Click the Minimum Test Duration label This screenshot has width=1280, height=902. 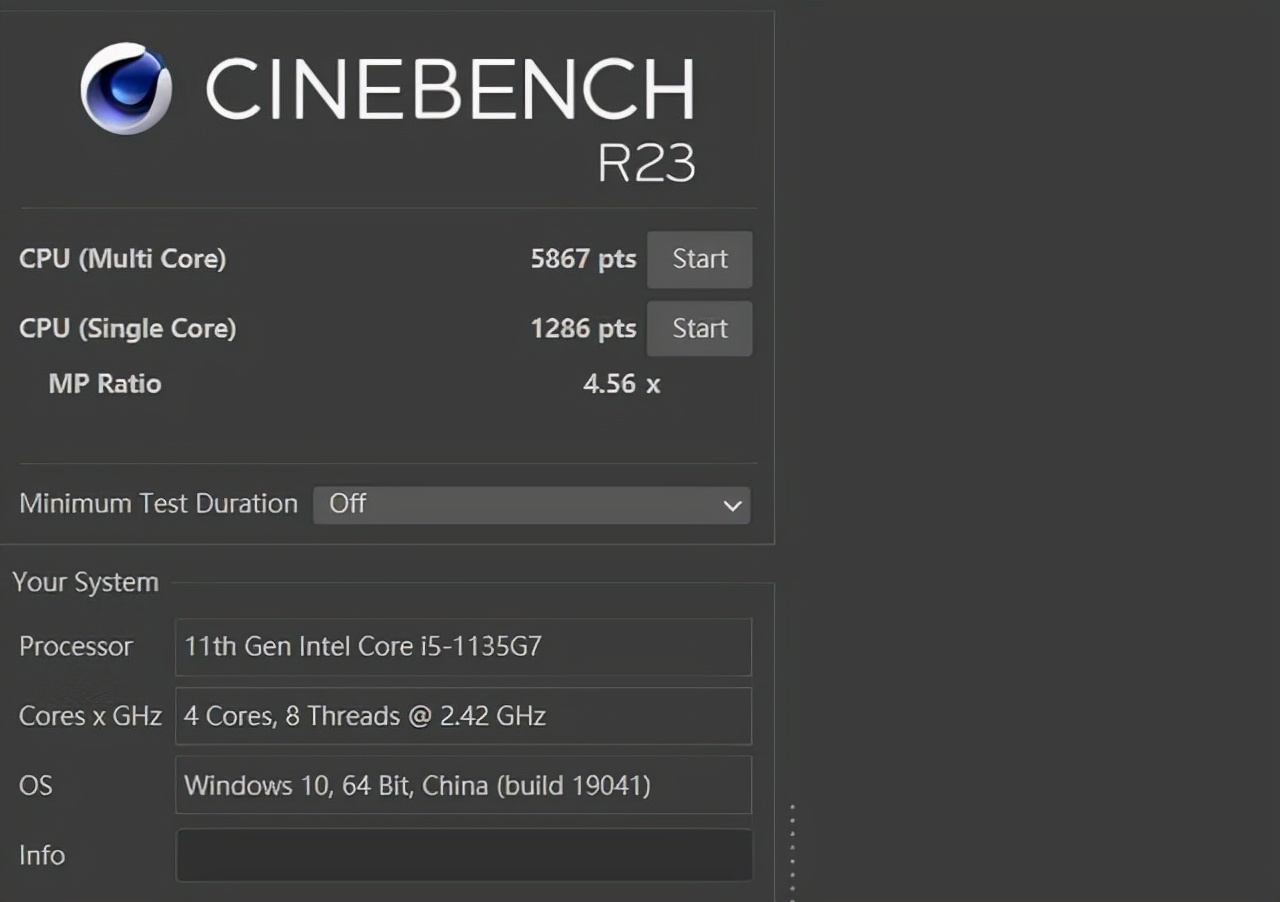click(158, 504)
